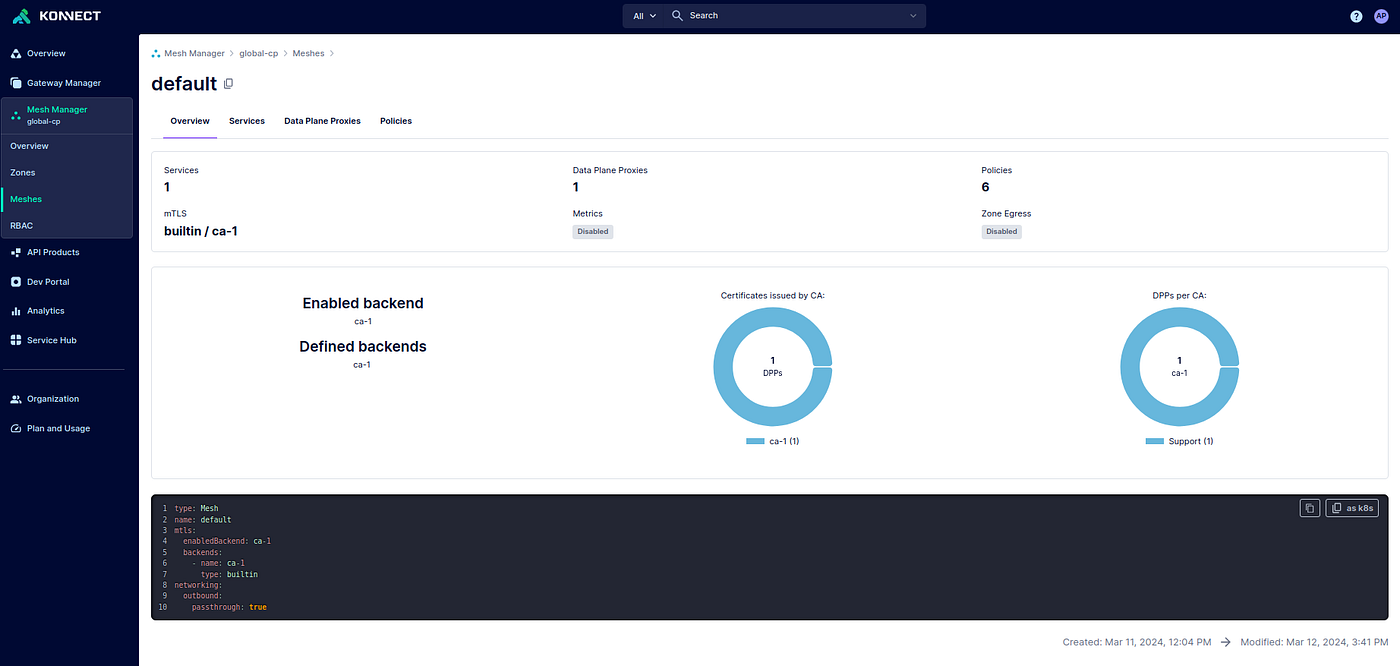Click the passthrough: true code line
The height and width of the screenshot is (666, 1400).
click(229, 607)
